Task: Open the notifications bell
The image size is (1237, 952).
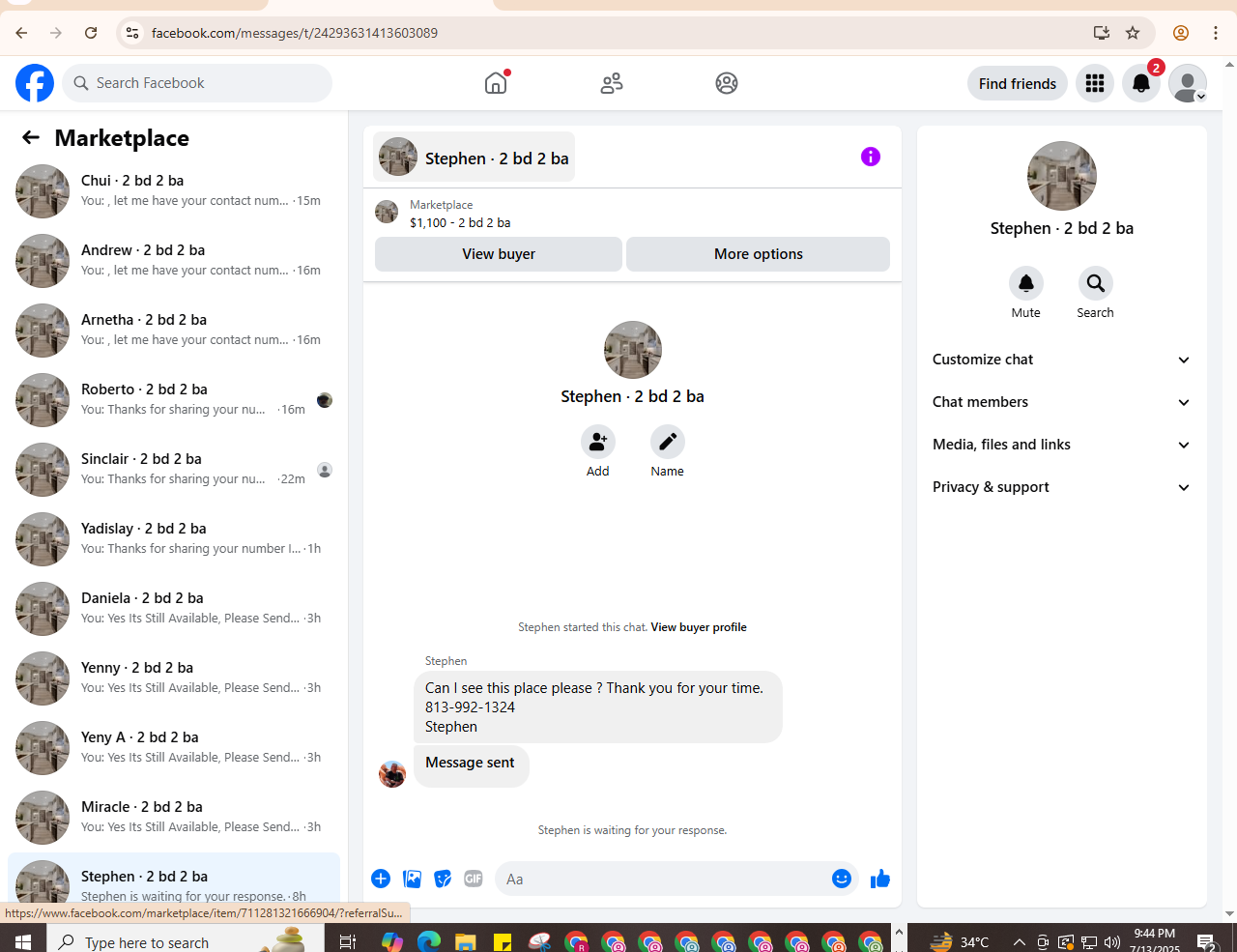Action: pyautogui.click(x=1141, y=84)
